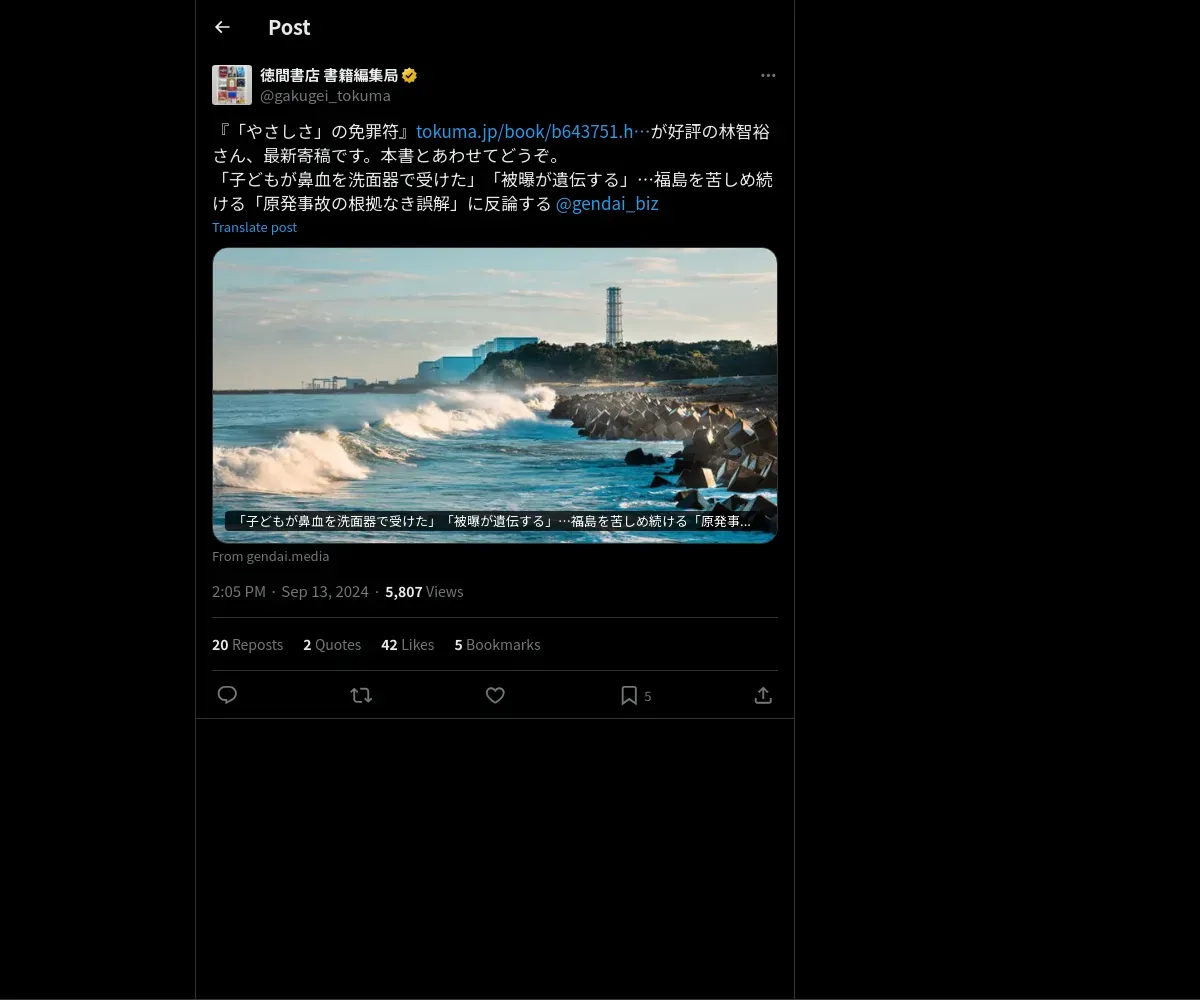Viewport: 1200px width, 1000px height.
Task: Click the Post header title
Action: (289, 27)
